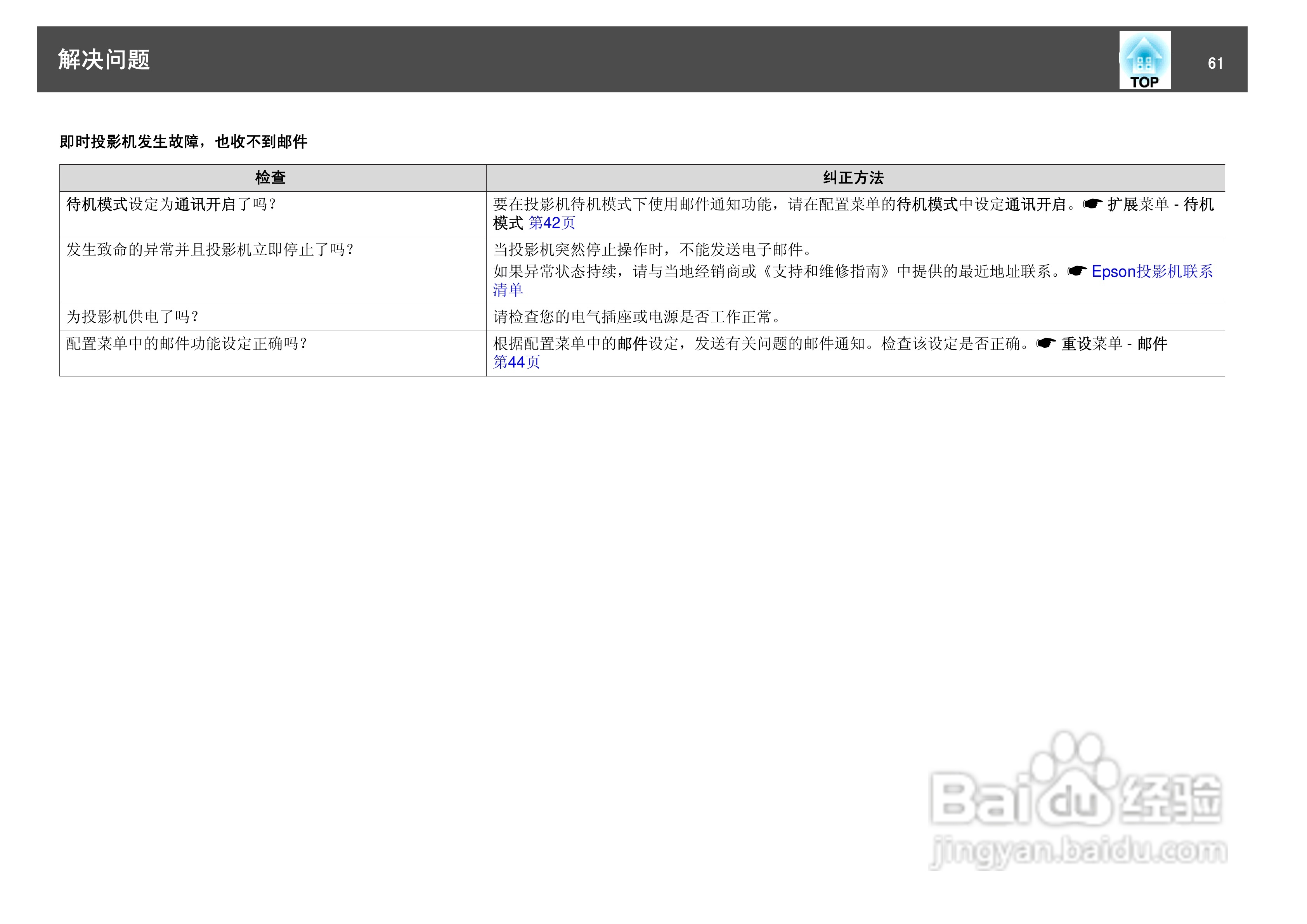
Task: Click page number 61 in header
Action: tap(1215, 63)
